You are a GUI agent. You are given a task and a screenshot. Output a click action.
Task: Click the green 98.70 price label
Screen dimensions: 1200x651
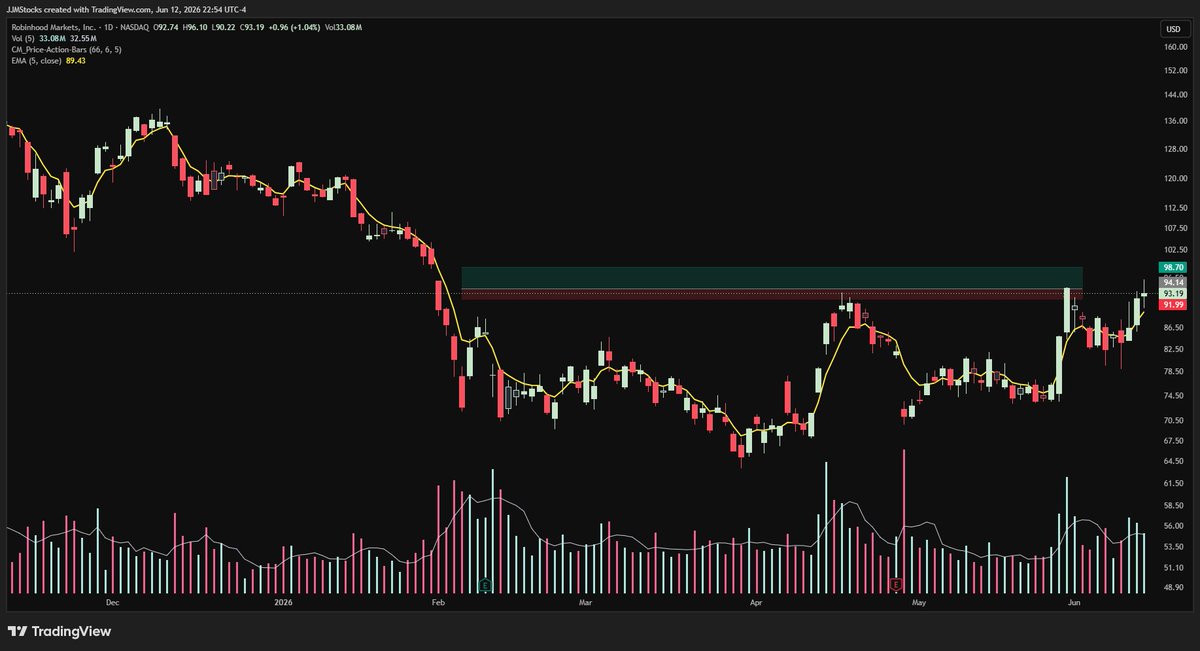(x=1171, y=268)
